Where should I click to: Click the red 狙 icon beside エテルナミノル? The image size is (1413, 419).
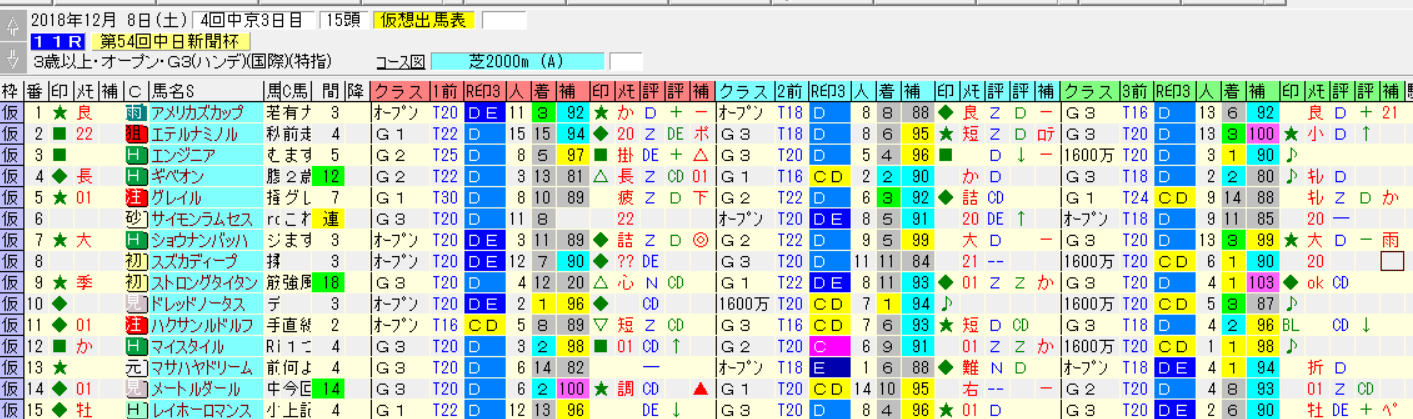[137, 133]
